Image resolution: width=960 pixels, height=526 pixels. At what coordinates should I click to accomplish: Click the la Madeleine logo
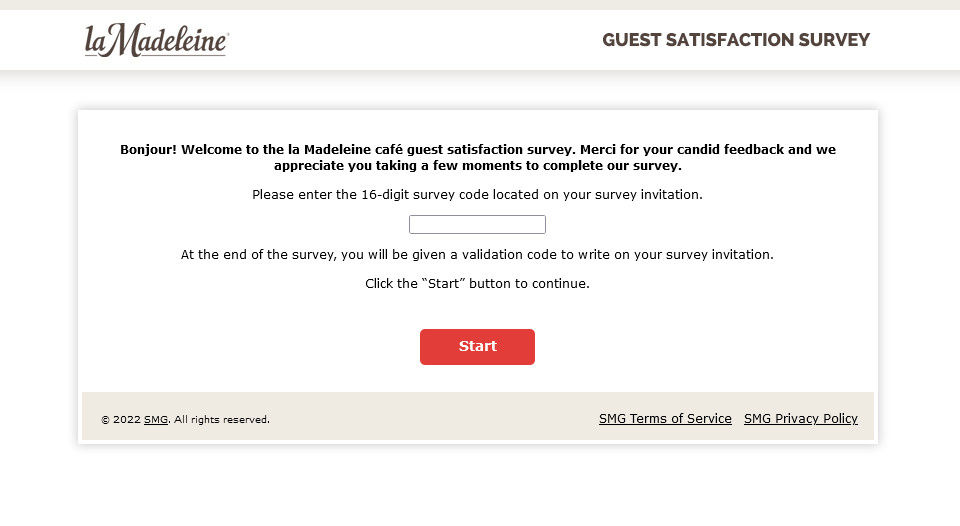tap(155, 40)
